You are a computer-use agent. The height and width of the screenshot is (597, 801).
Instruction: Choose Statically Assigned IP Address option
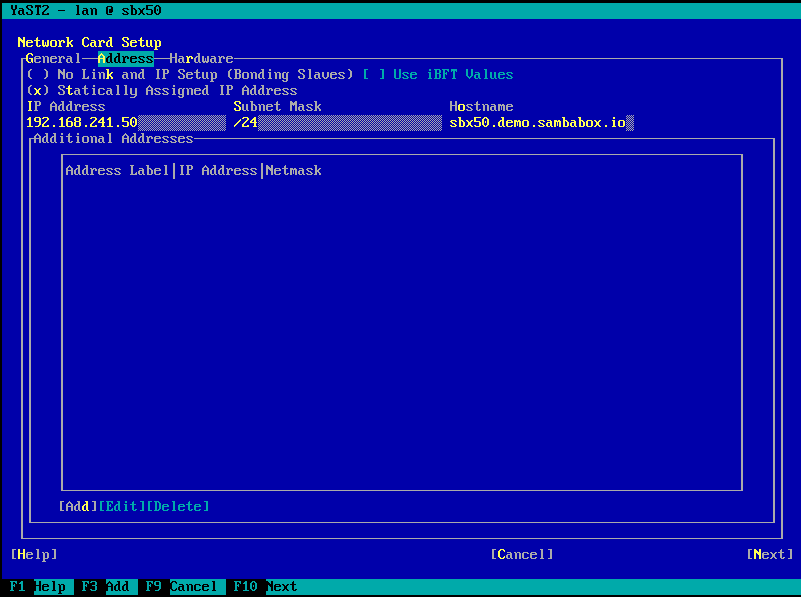coord(162,91)
